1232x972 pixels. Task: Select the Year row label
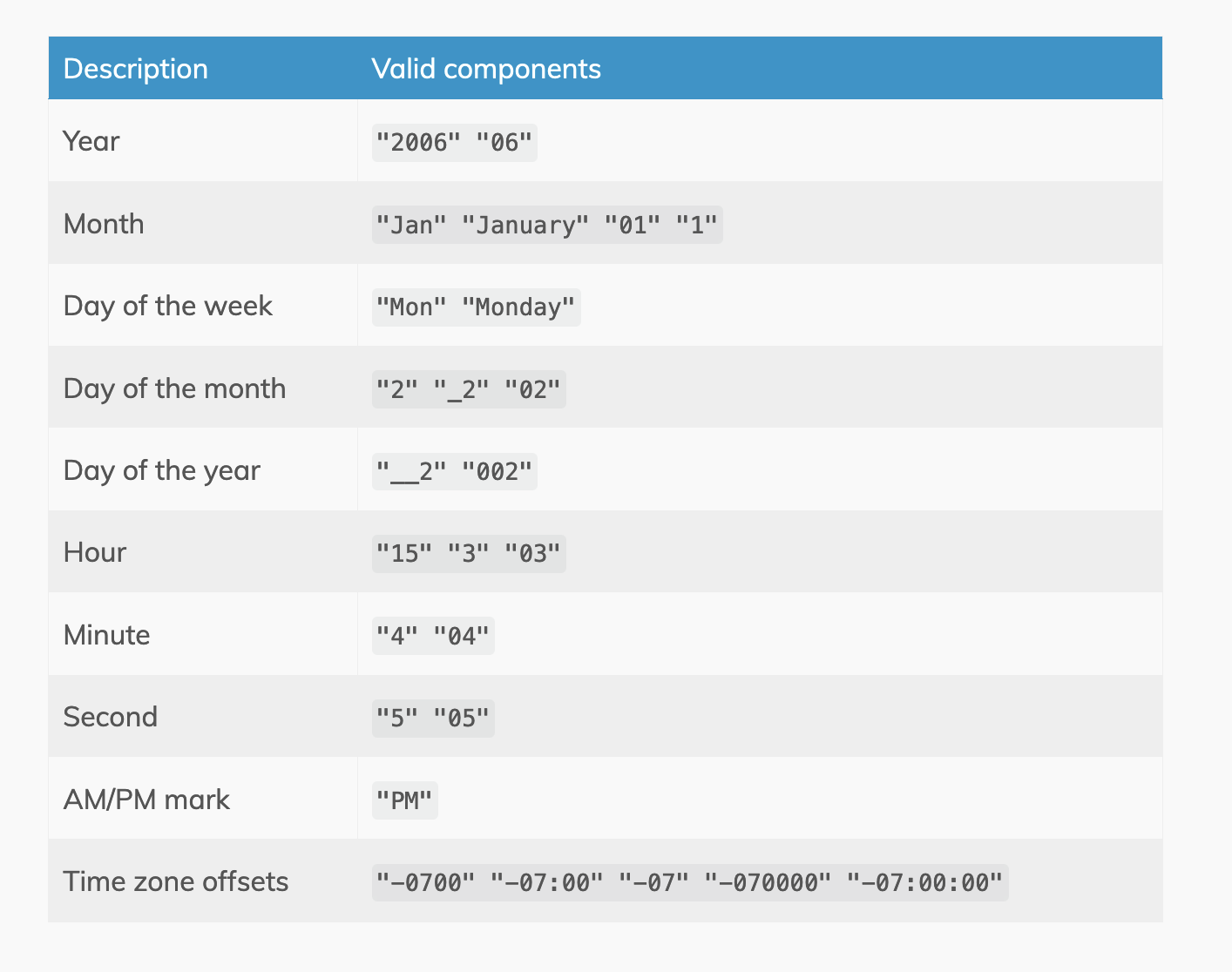click(x=91, y=141)
